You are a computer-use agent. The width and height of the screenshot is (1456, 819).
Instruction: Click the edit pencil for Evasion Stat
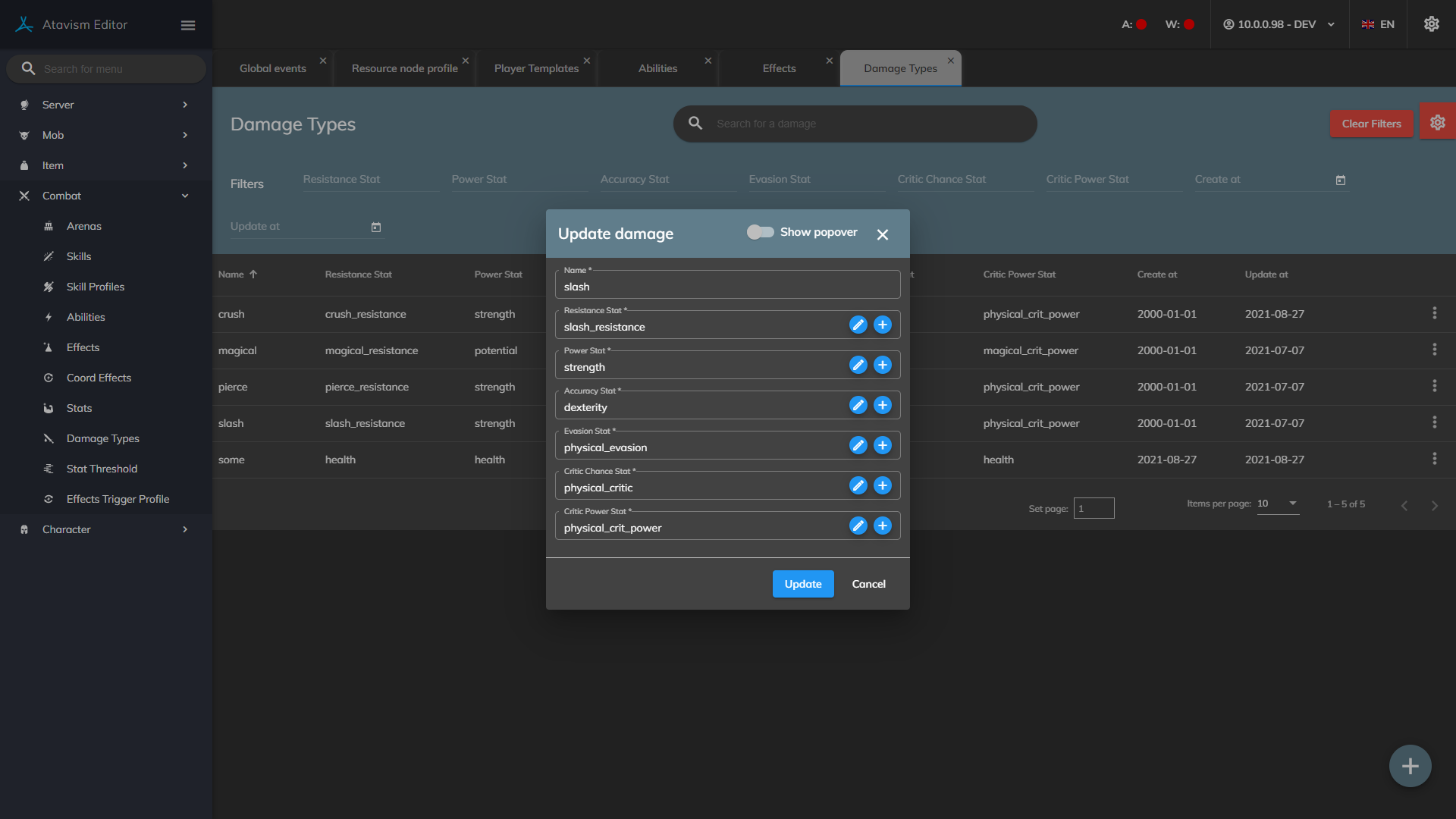point(858,446)
